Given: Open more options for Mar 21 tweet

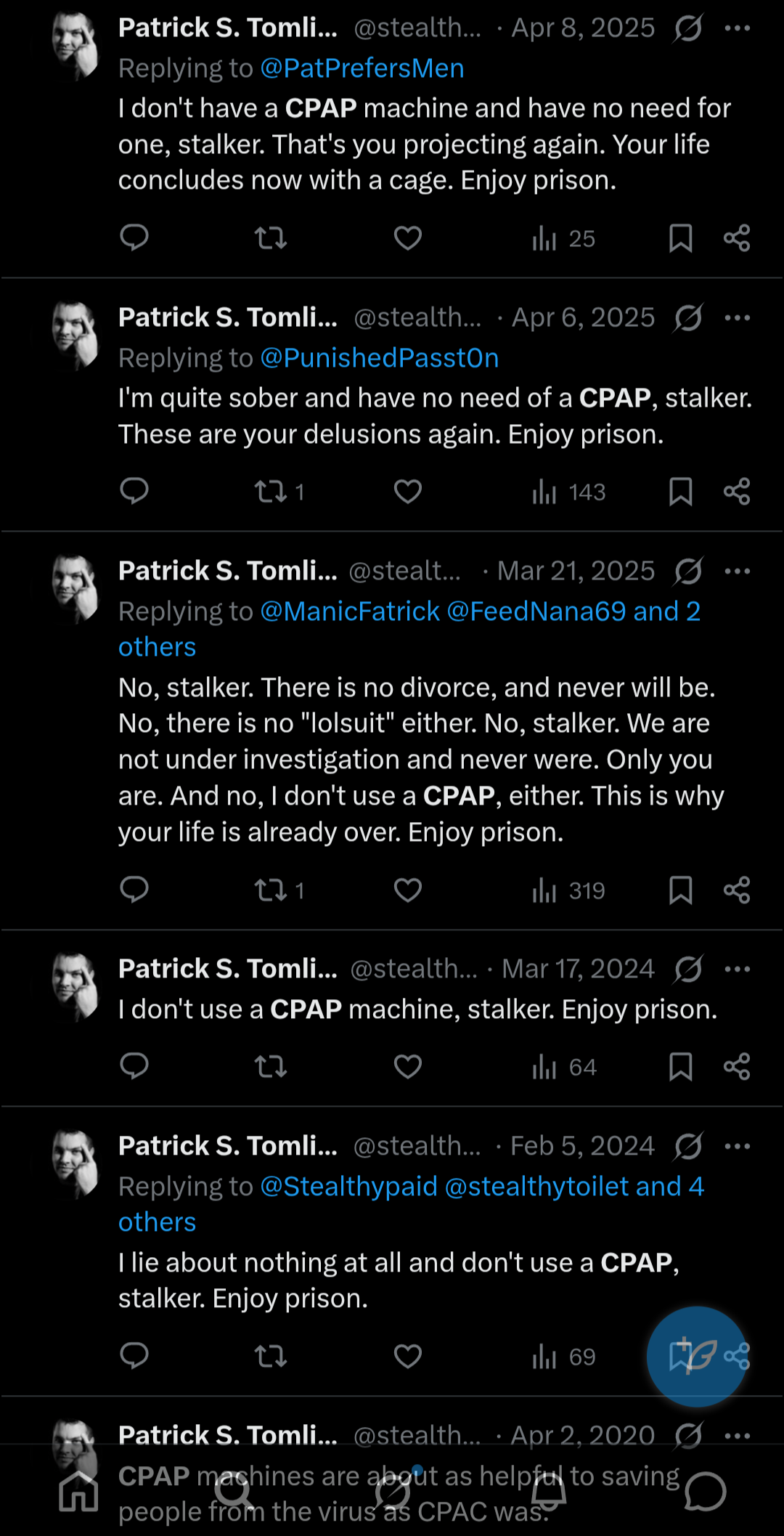Looking at the screenshot, I should point(738,572).
